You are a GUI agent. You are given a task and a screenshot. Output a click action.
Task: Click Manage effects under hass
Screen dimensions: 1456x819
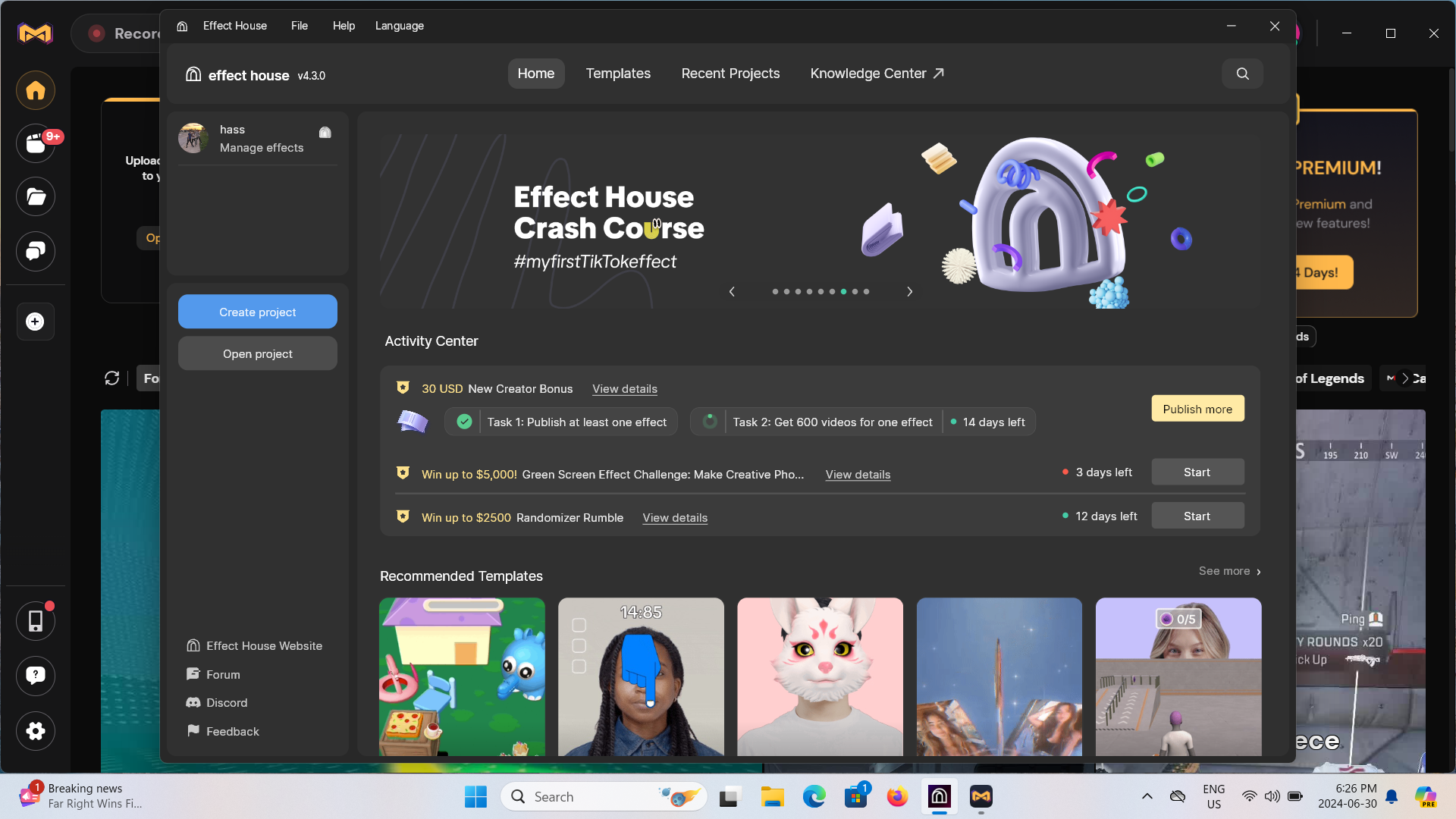pos(262,148)
